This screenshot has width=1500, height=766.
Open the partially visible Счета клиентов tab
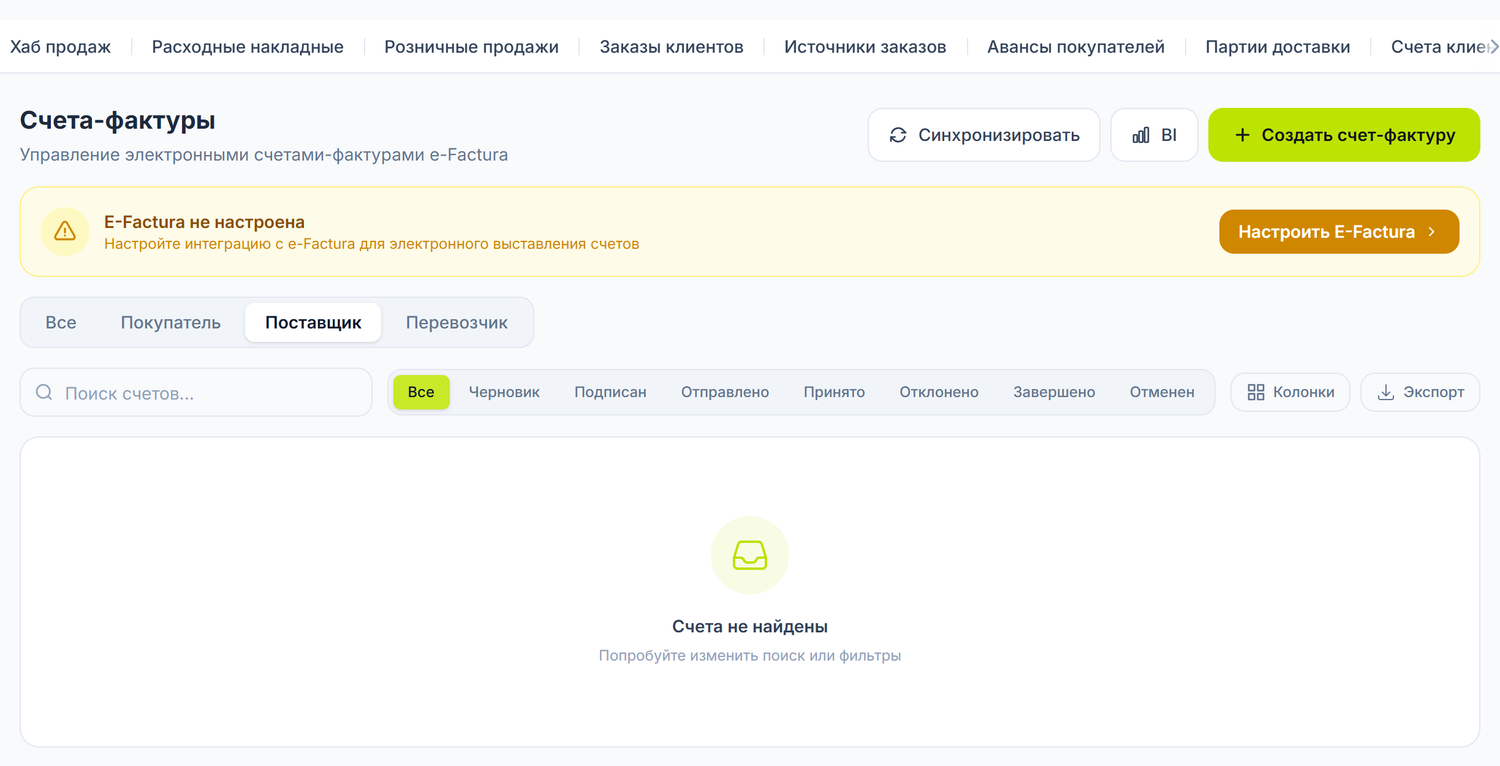[x=1440, y=47]
